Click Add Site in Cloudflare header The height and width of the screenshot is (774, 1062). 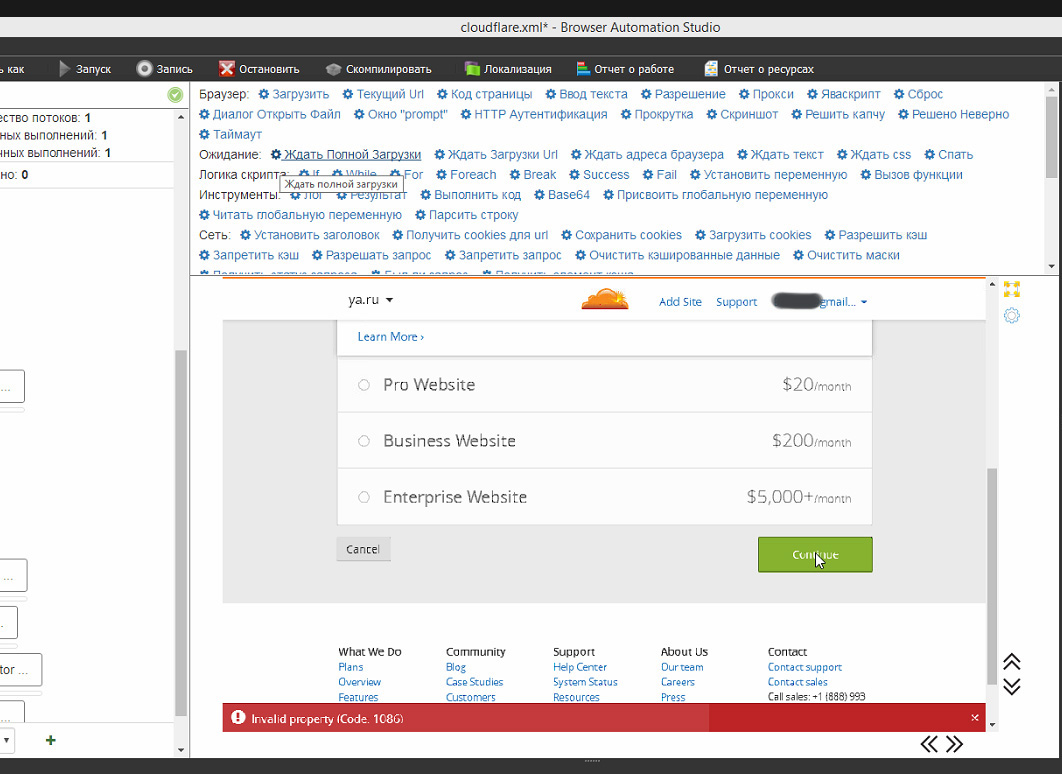[x=680, y=302]
